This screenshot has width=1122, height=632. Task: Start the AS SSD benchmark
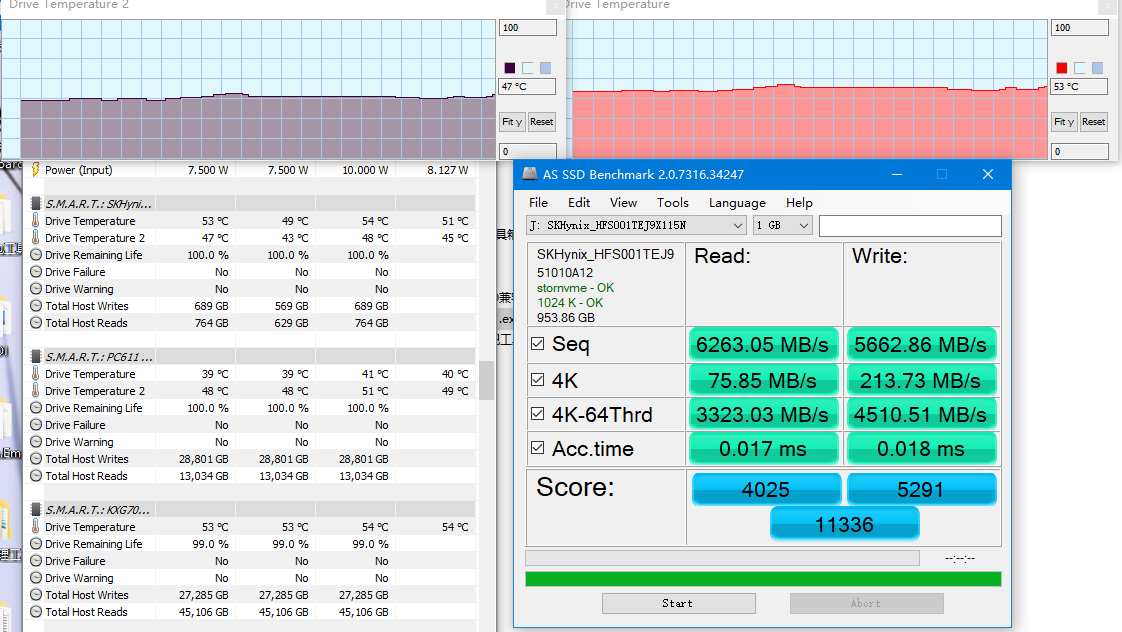pos(678,603)
